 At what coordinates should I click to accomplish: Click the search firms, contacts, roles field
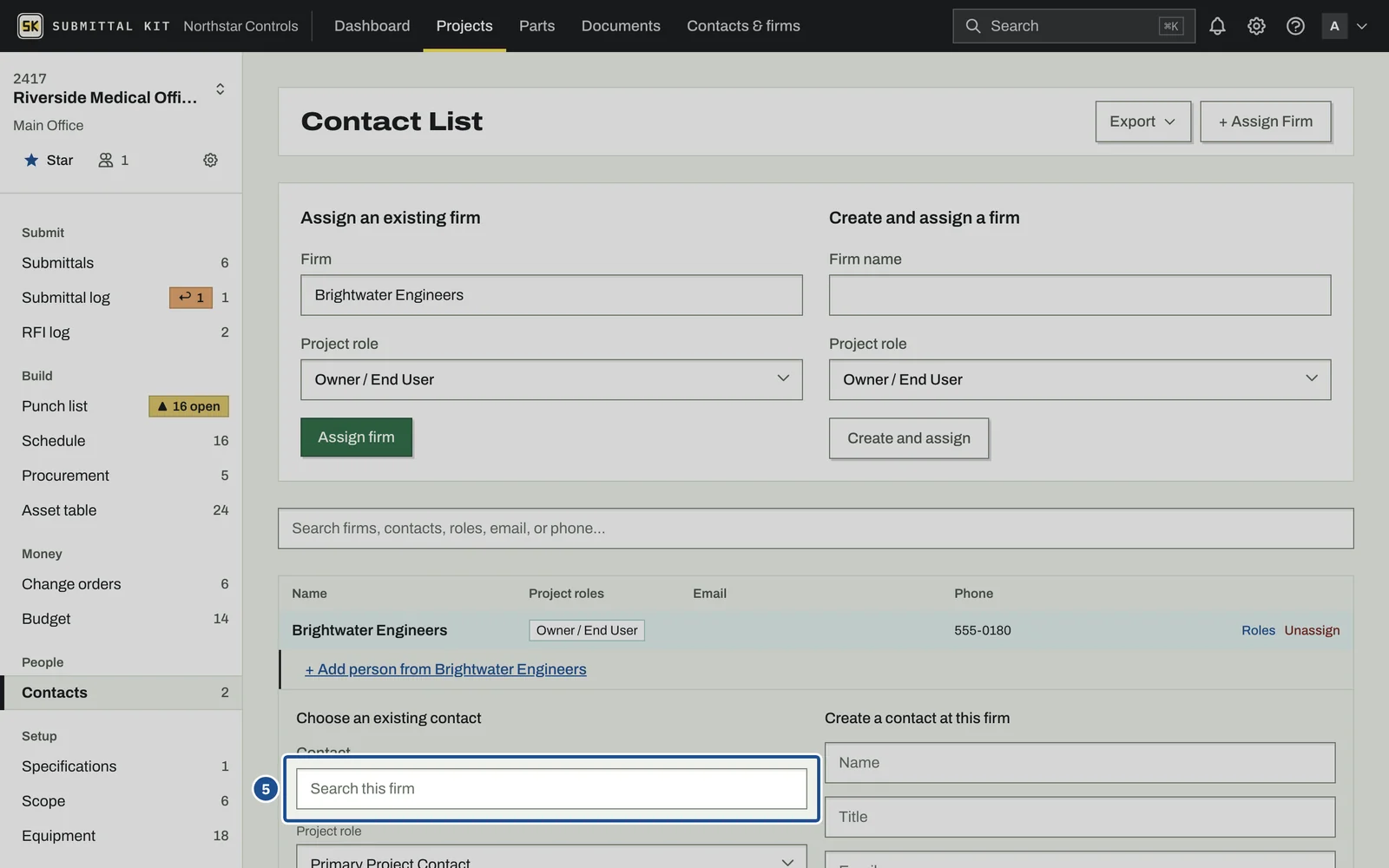point(815,528)
